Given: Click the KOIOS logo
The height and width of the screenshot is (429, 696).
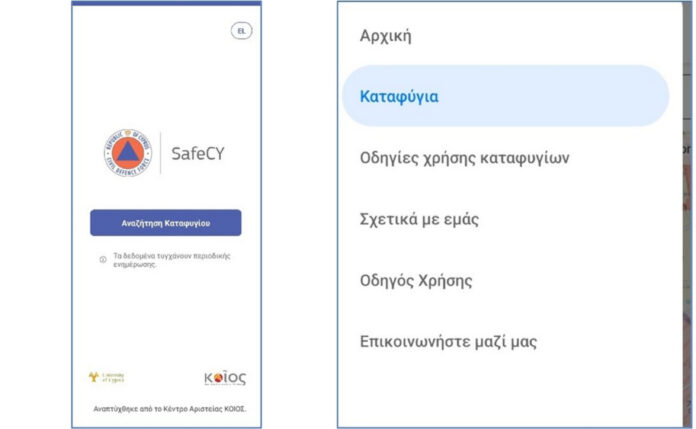Looking at the screenshot, I should click(225, 378).
